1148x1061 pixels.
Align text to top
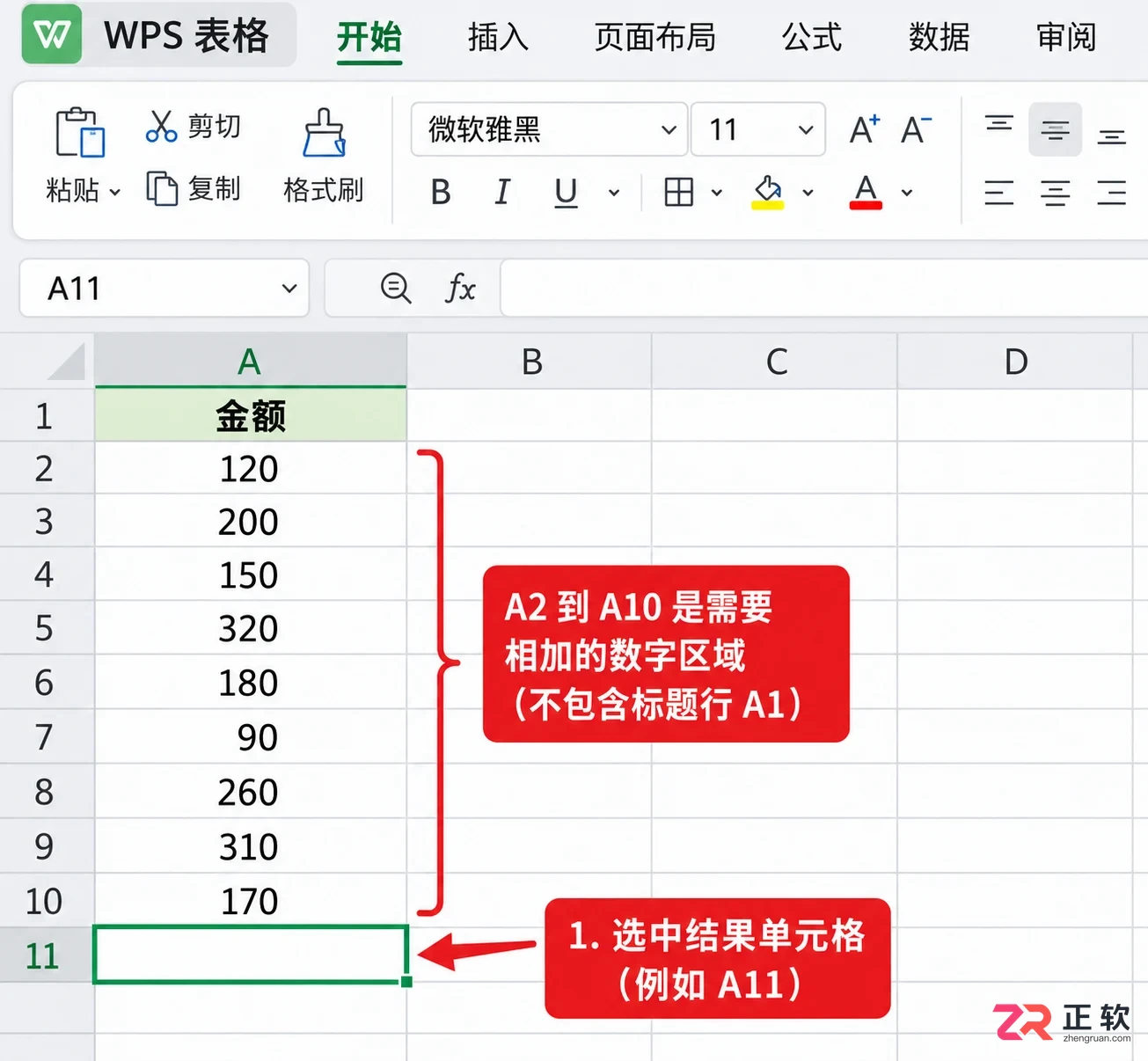click(x=999, y=124)
